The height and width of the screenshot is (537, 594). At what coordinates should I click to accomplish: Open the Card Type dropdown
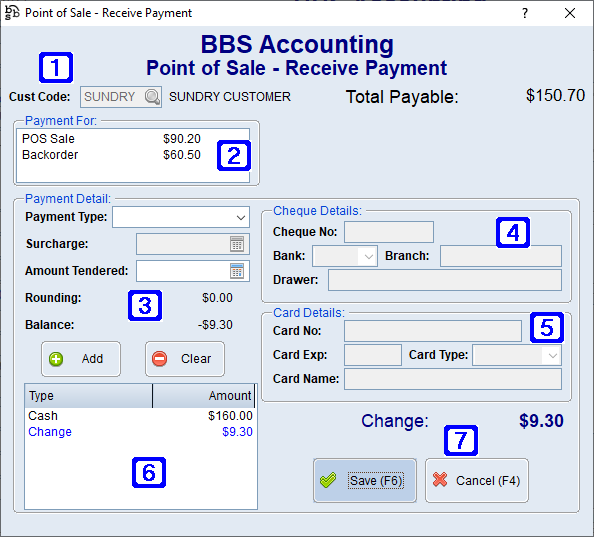553,356
